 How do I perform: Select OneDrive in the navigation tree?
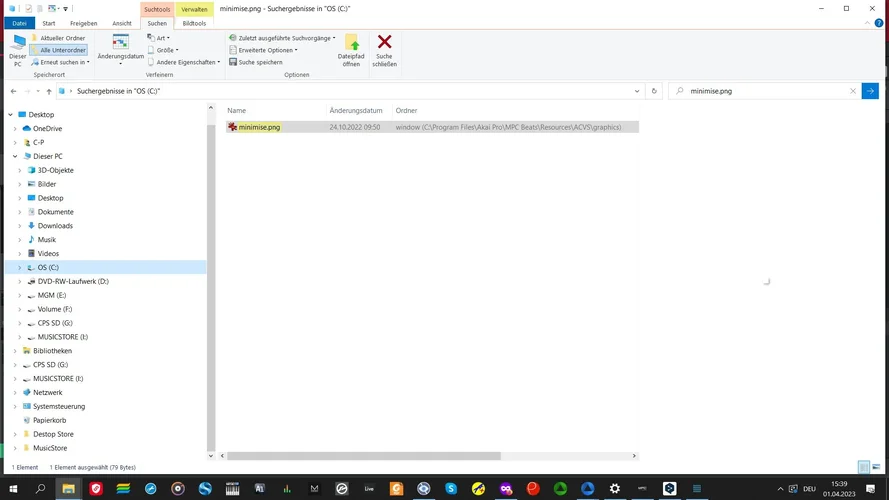(x=48, y=129)
